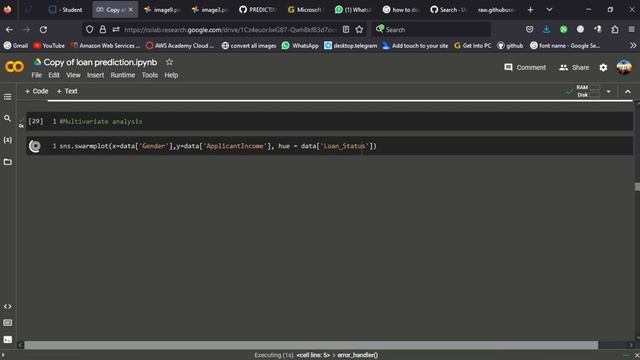Toggle reader view icon in address bar

[346, 29]
